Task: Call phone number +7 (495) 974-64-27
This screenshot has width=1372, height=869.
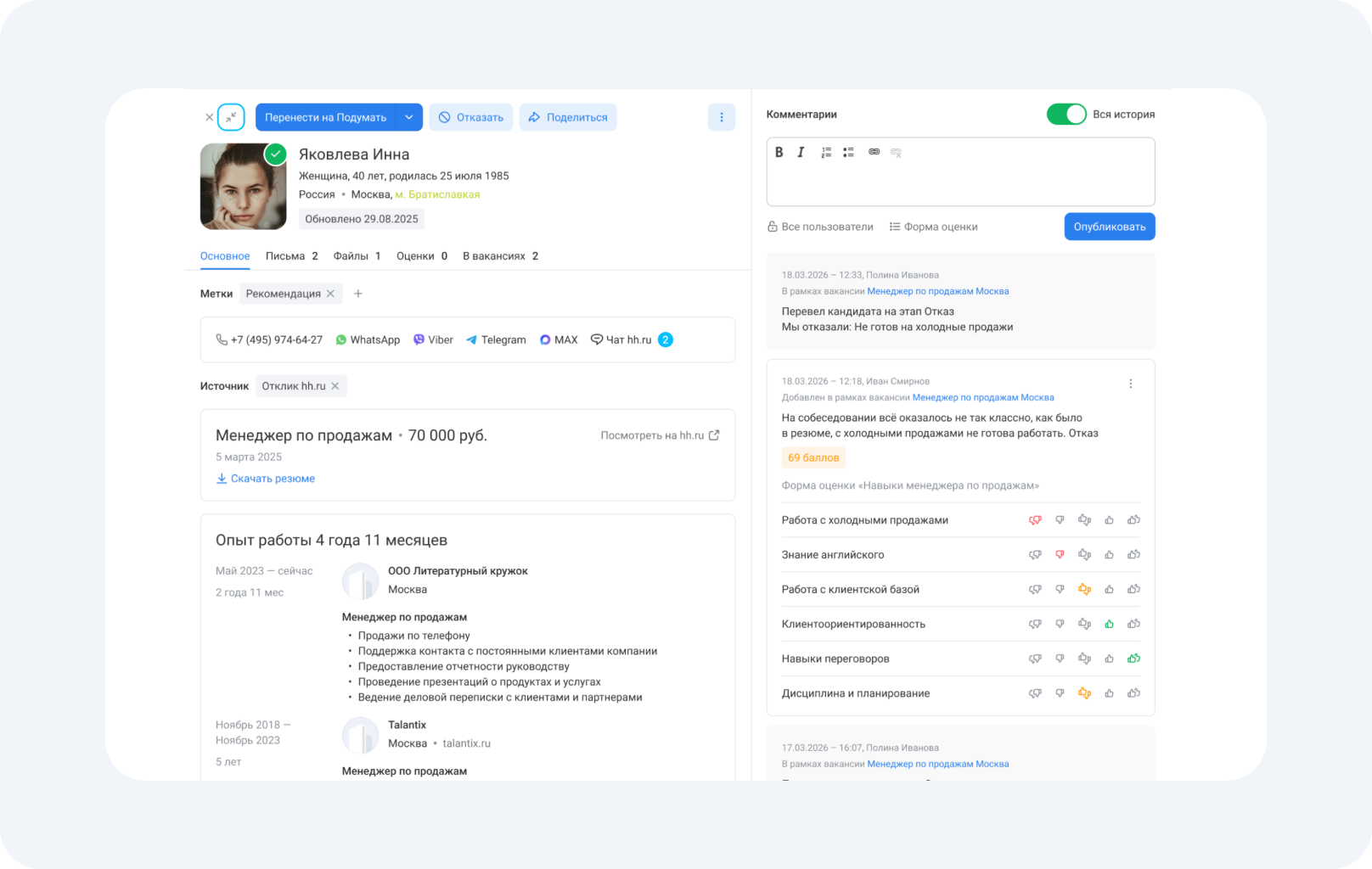Action: point(269,339)
